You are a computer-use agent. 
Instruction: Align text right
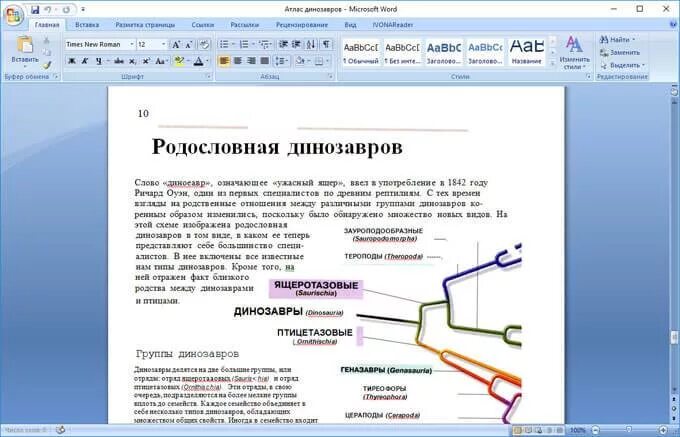pos(251,61)
